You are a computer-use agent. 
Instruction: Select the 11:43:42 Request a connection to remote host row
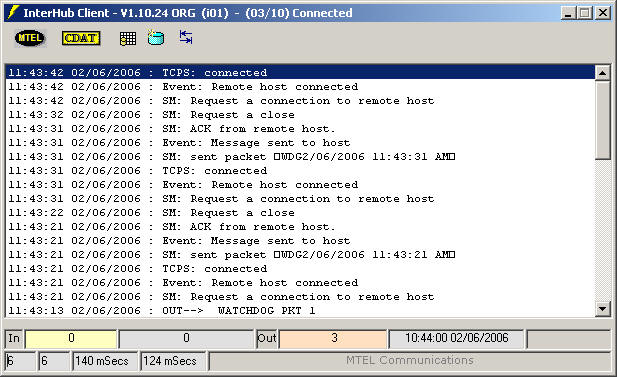click(x=300, y=101)
